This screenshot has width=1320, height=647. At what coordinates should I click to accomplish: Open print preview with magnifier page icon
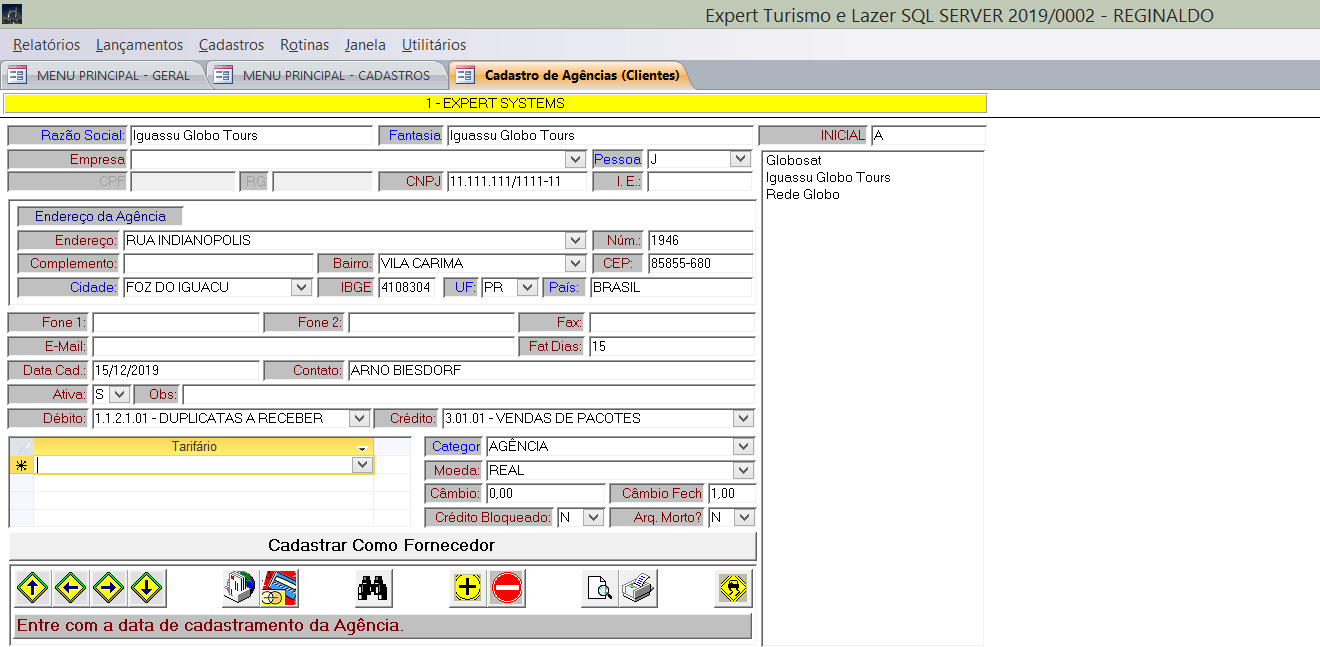tap(600, 589)
